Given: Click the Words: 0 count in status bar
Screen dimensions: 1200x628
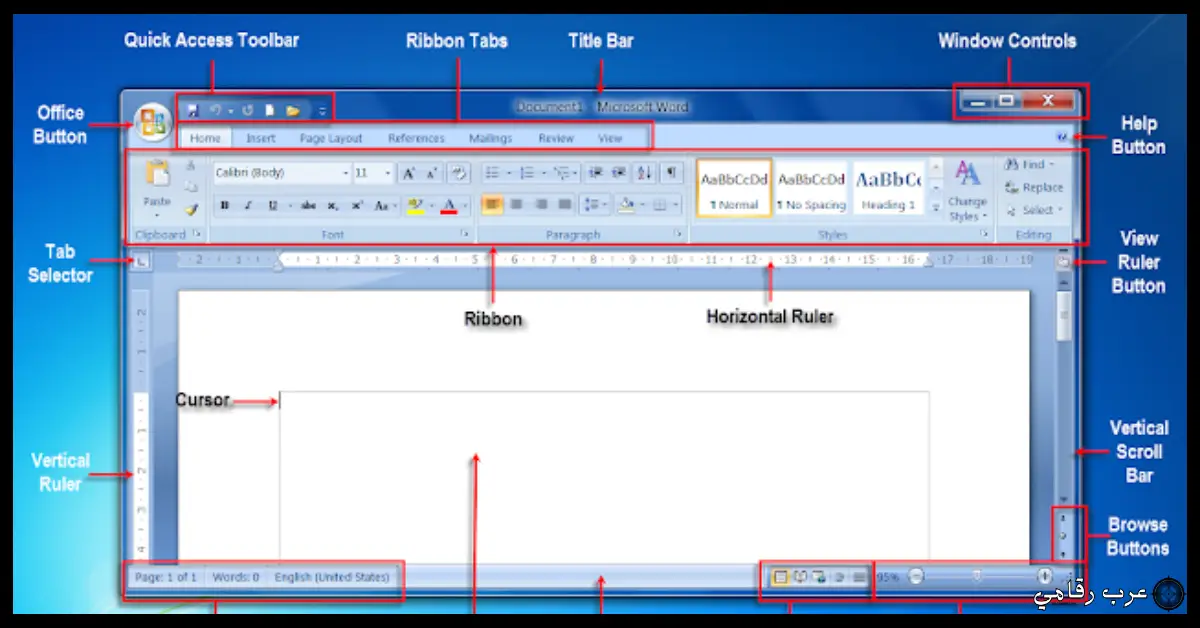Looking at the screenshot, I should tap(235, 577).
